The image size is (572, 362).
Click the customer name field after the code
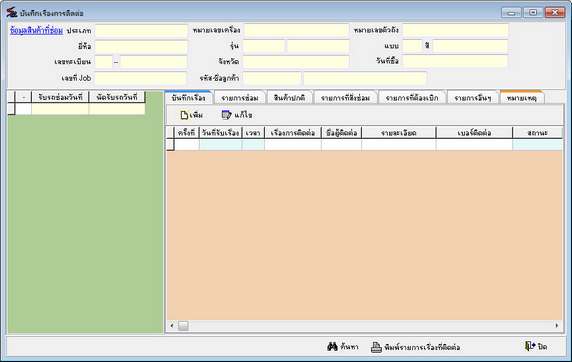365,78
